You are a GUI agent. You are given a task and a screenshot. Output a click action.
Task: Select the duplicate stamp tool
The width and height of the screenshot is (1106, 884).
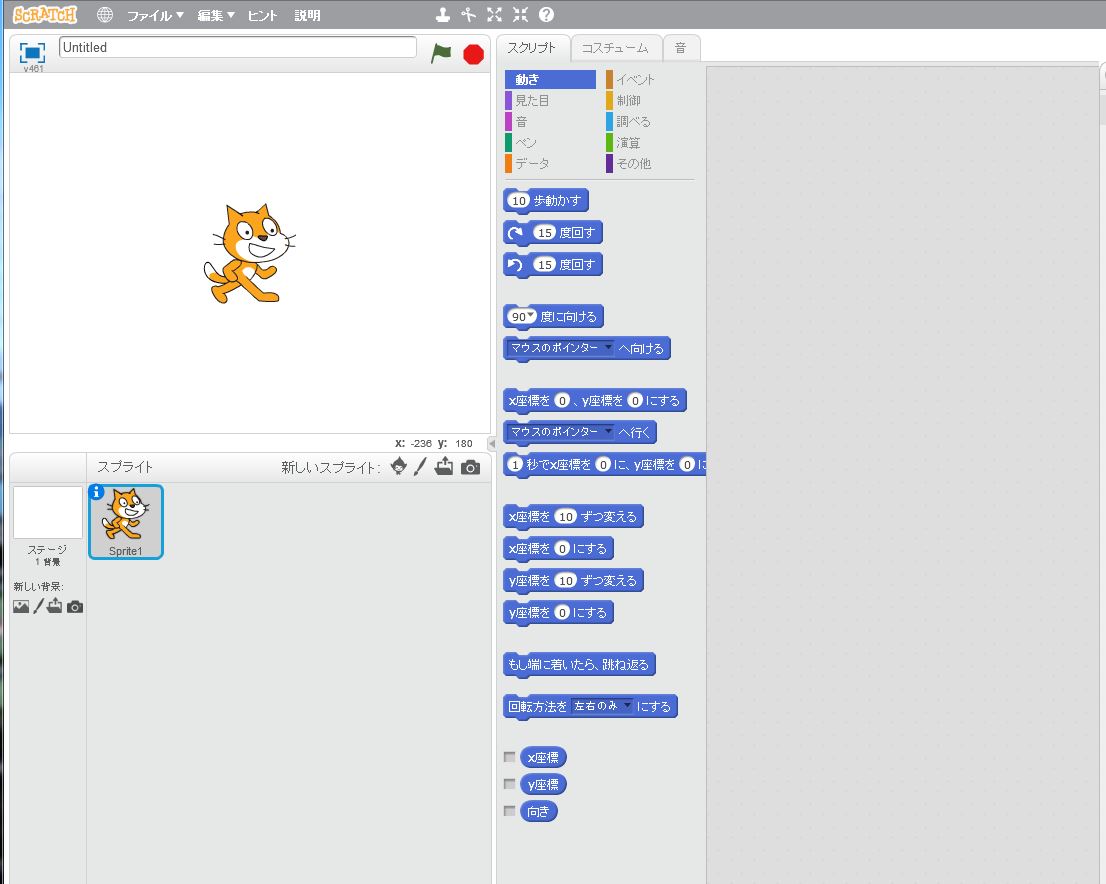443,15
